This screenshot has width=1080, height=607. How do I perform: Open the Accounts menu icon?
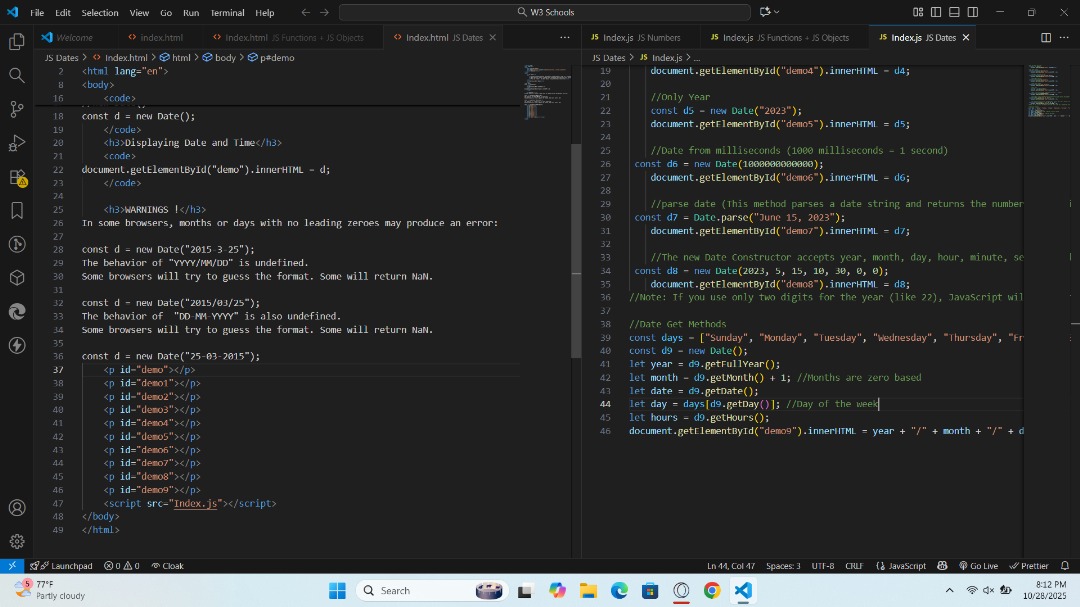pos(17,508)
